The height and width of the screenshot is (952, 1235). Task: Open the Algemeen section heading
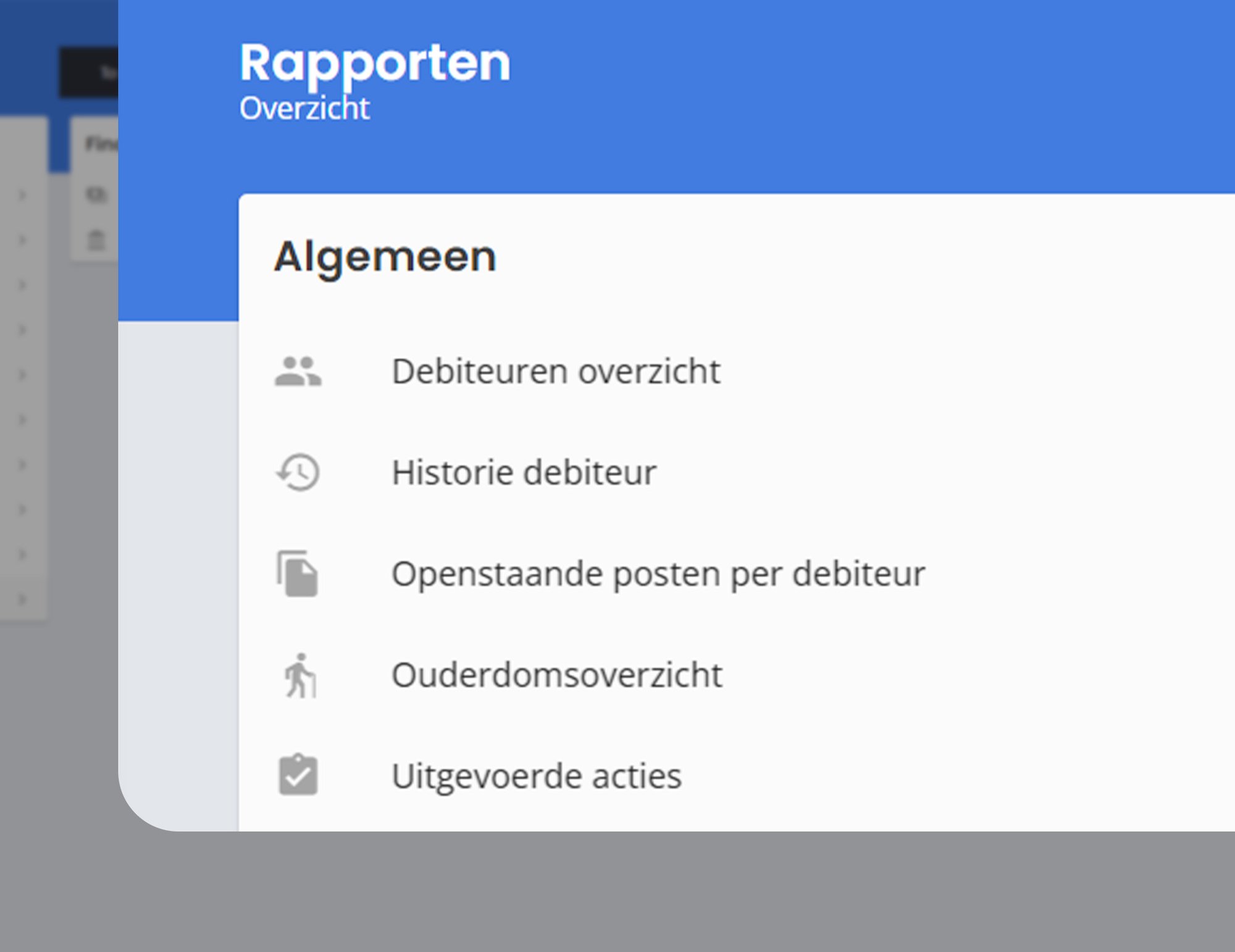click(386, 256)
